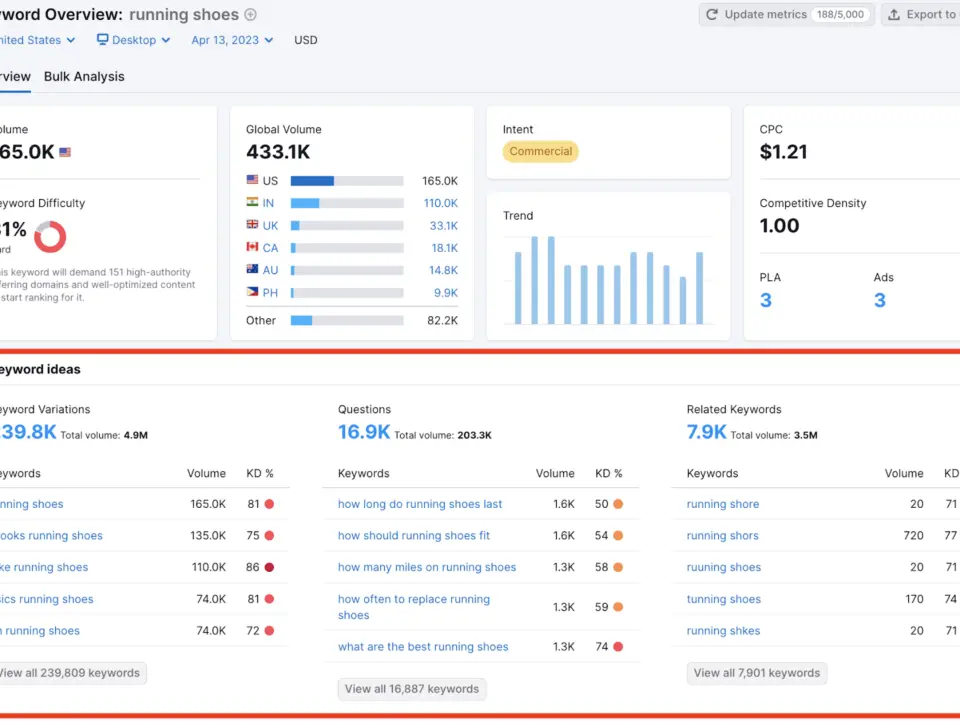Click the US volume progress bar

[347, 181]
